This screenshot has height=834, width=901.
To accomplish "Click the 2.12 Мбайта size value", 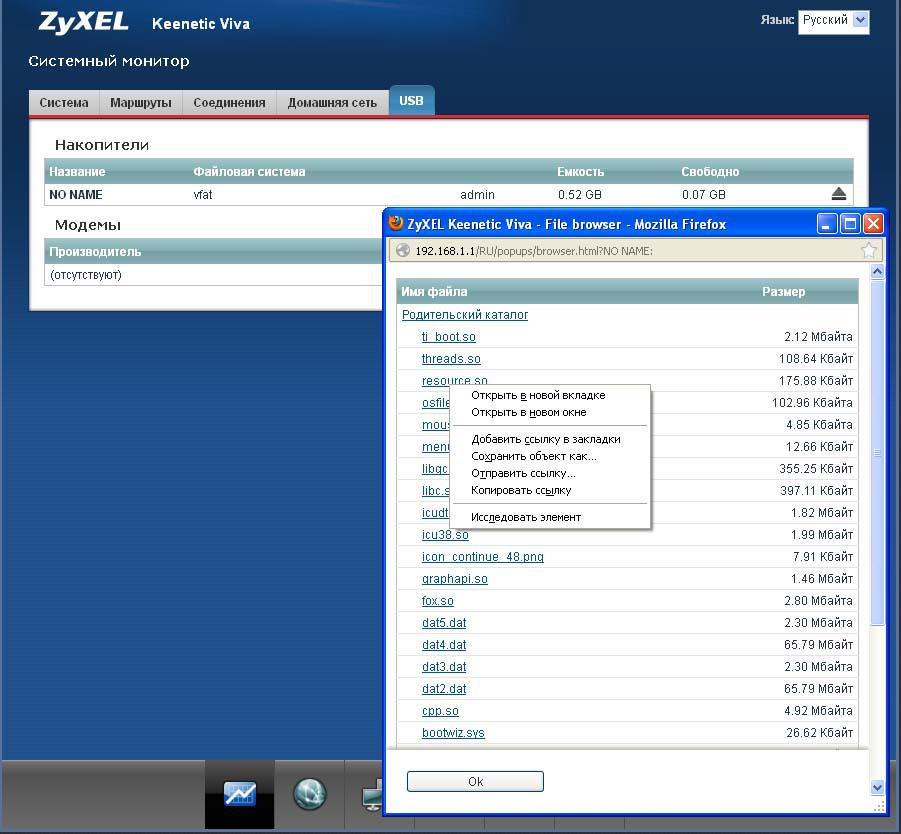I will (x=818, y=337).
